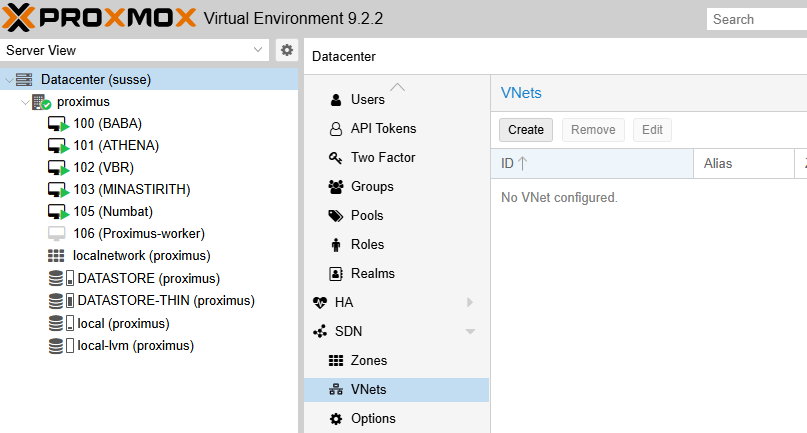
Task: Select DATASTORE (proximus) storage
Action: [149, 279]
